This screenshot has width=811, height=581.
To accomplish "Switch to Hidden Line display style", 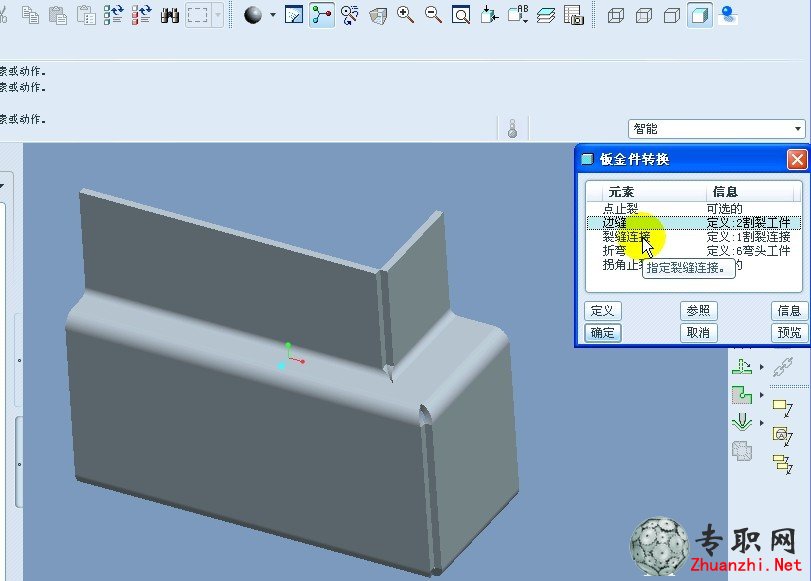I will [x=643, y=15].
